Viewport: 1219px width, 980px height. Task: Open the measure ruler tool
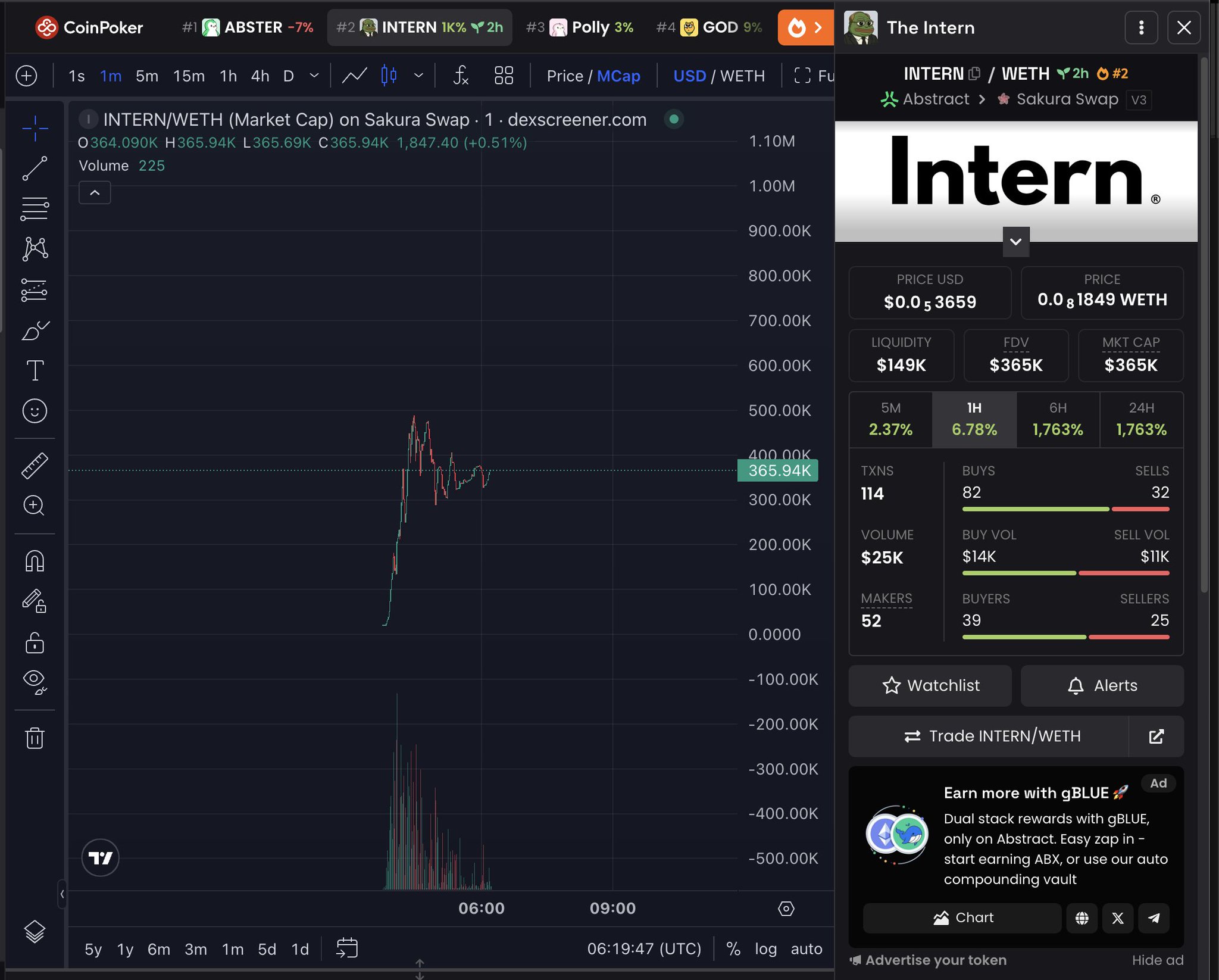(x=35, y=466)
